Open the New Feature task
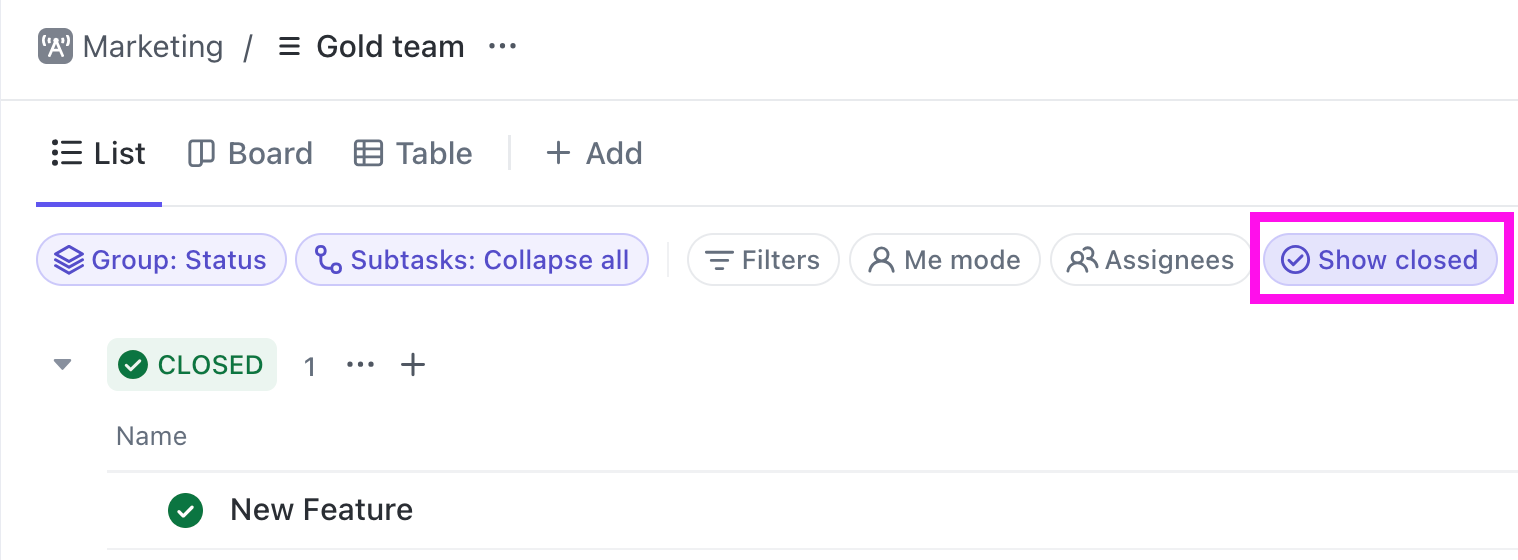 (x=321, y=510)
